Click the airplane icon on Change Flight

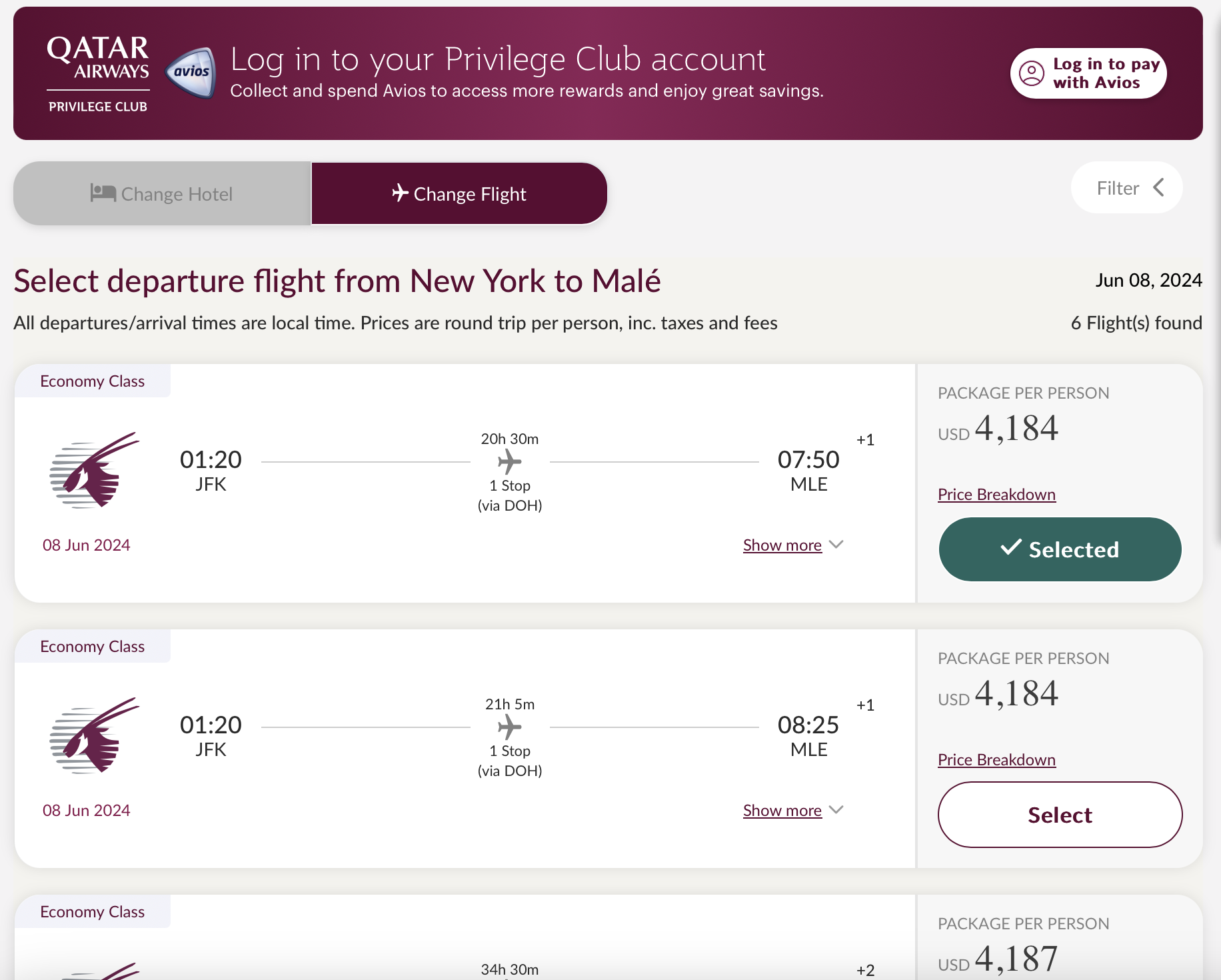pyautogui.click(x=400, y=193)
